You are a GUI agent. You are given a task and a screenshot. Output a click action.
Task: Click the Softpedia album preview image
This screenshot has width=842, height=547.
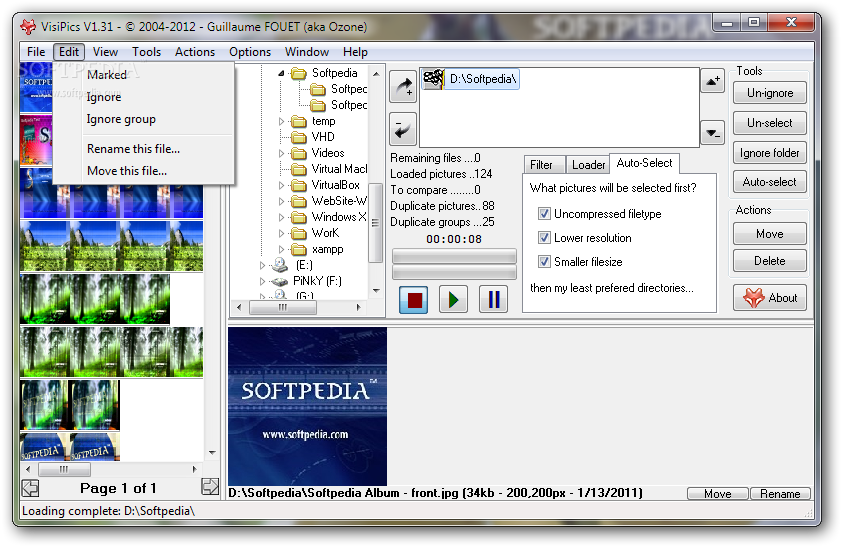(x=307, y=406)
